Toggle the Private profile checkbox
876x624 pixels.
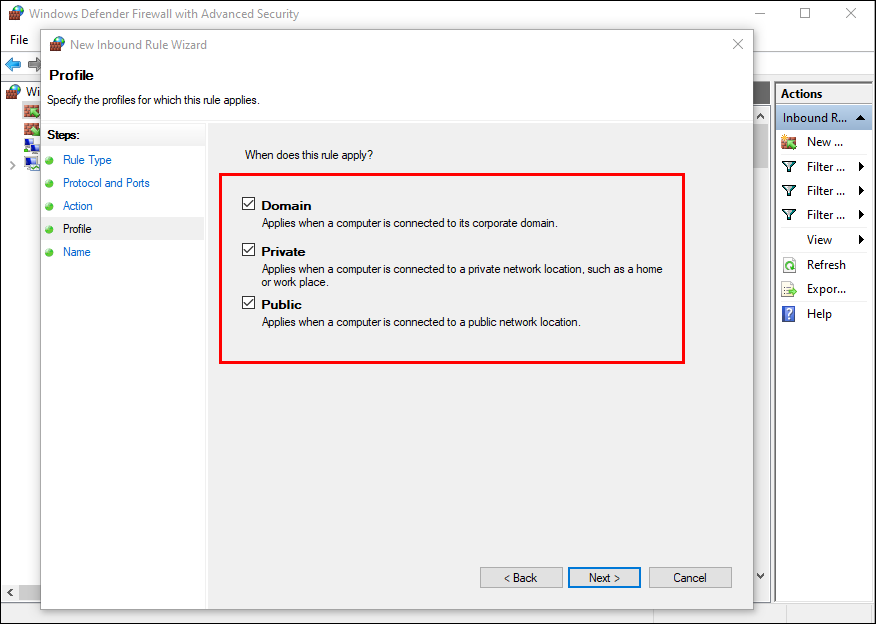[249, 250]
